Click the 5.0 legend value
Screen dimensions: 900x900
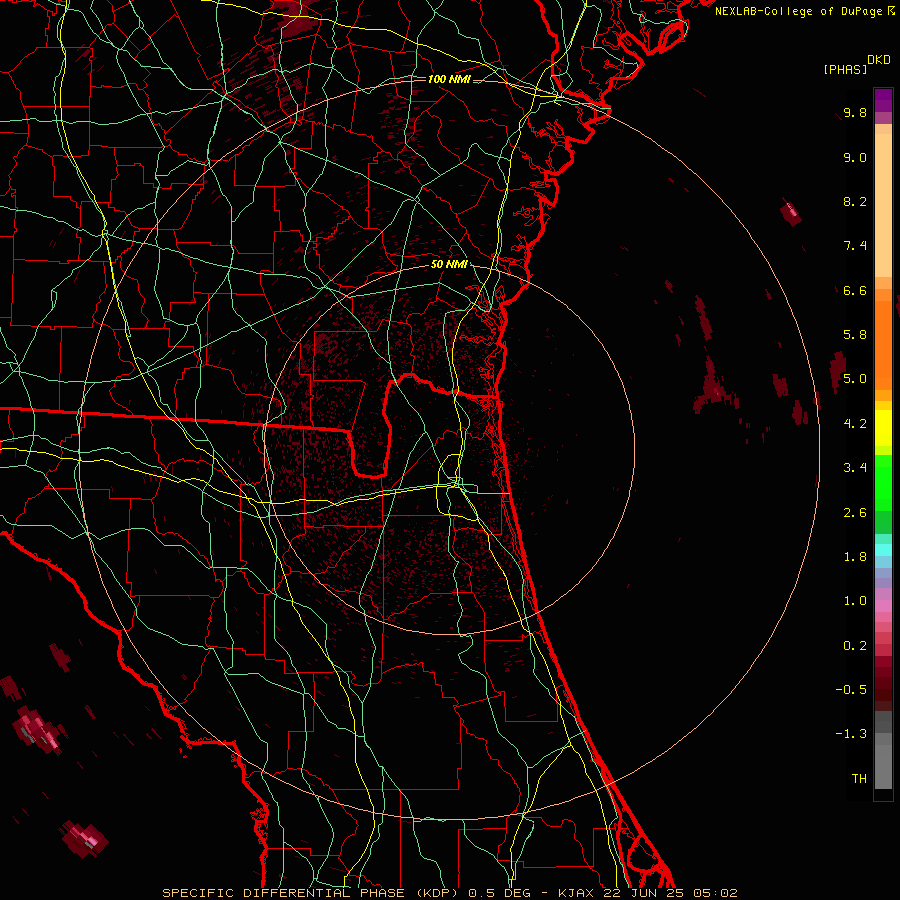point(855,379)
